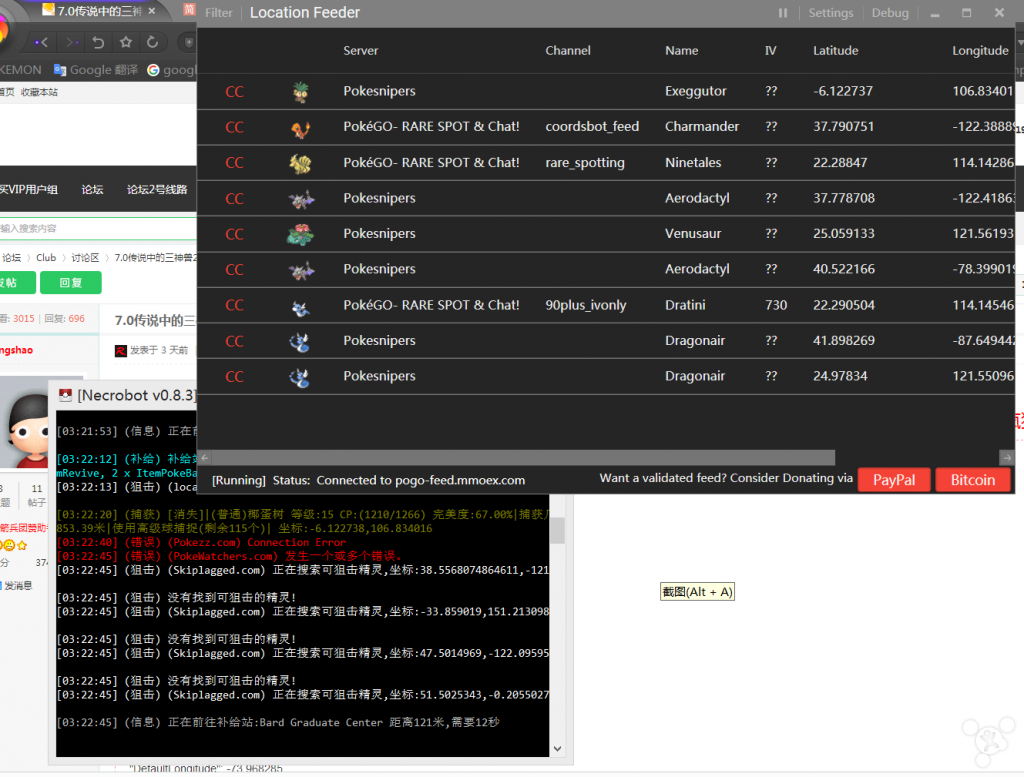Open the Settings menu
Screen dimensions: 1024x777
(x=830, y=13)
